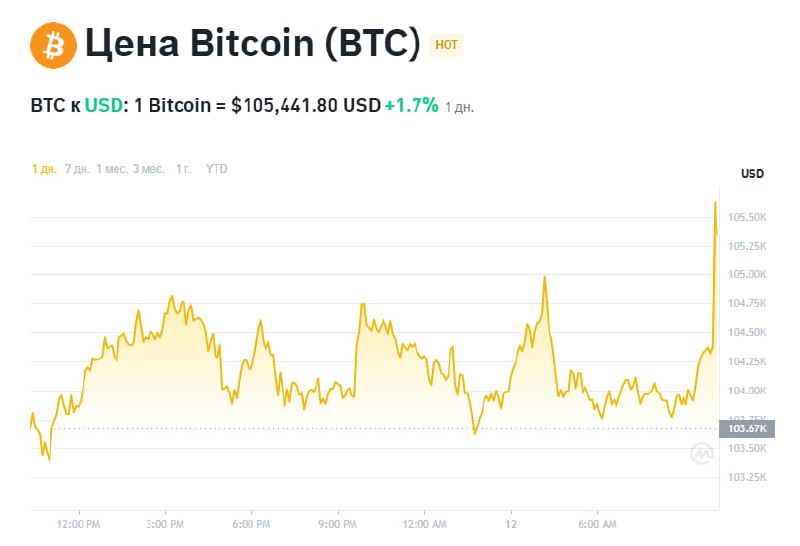Click the $105,441.80 USD price text
Image resolution: width=800 pixels, height=546 pixels.
(x=306, y=105)
